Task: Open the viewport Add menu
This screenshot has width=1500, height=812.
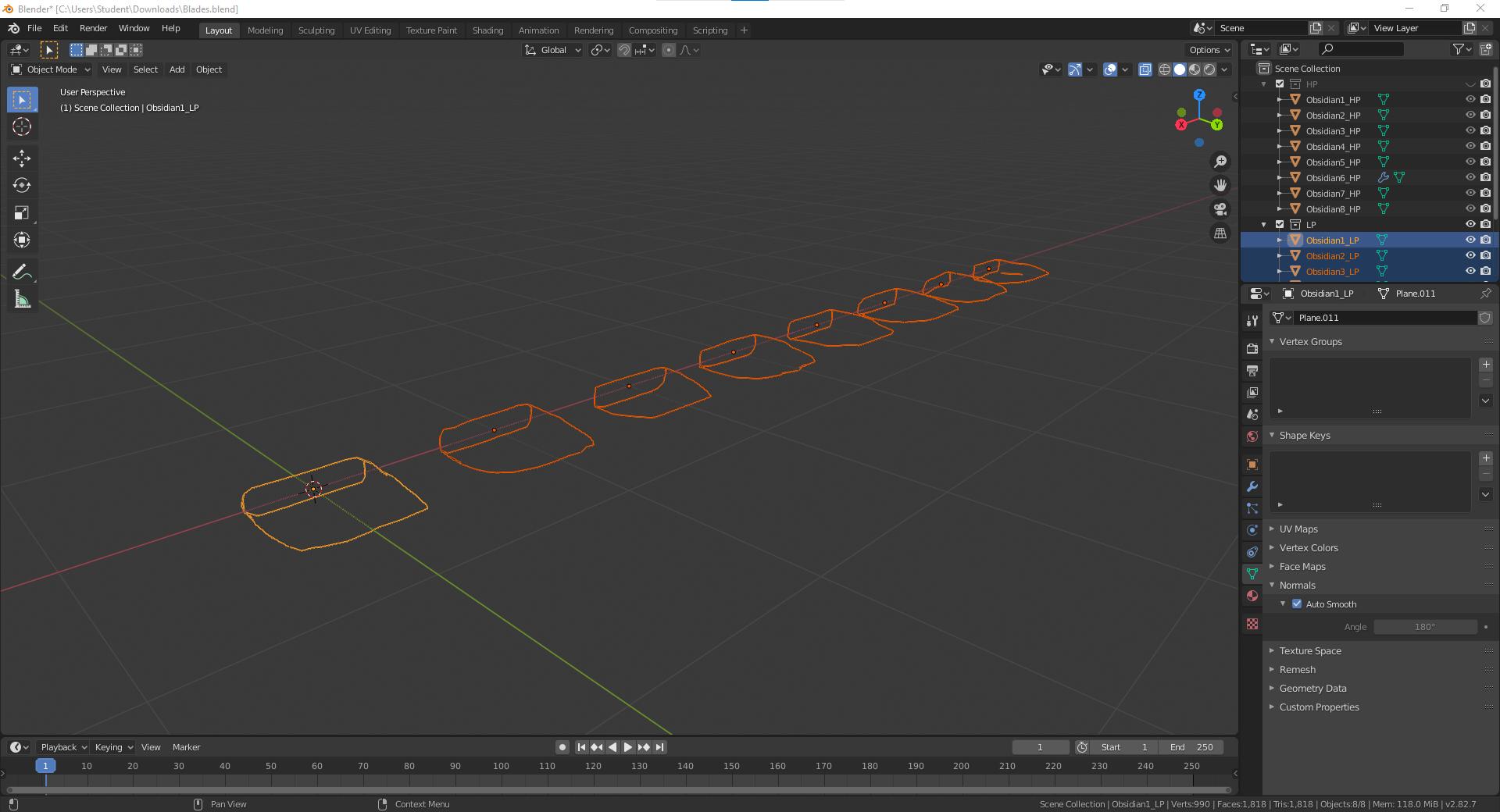Action: click(x=177, y=69)
